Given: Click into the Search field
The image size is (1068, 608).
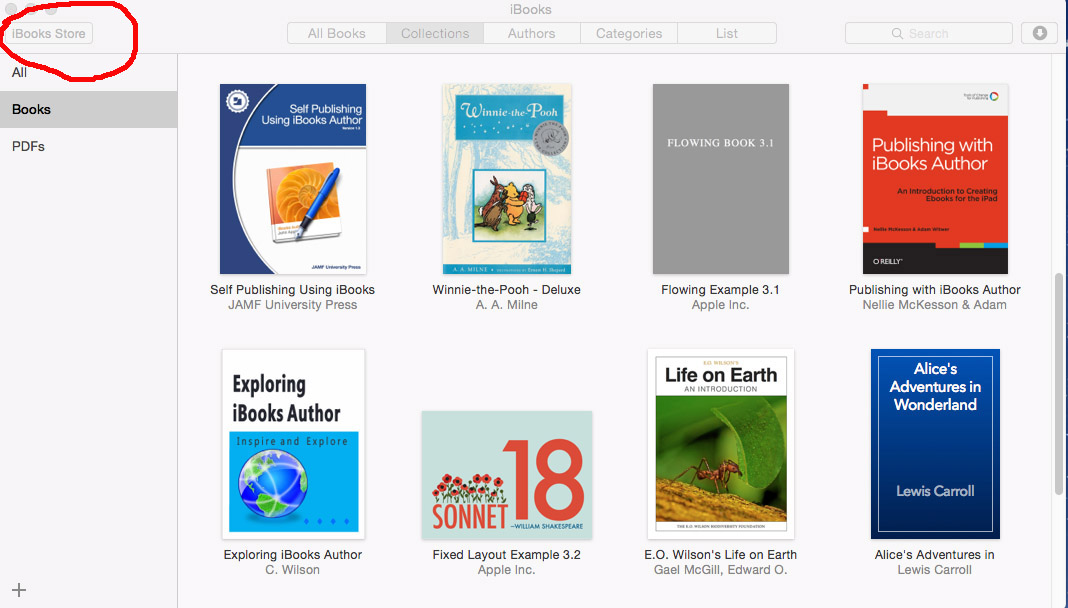Looking at the screenshot, I should (928, 33).
